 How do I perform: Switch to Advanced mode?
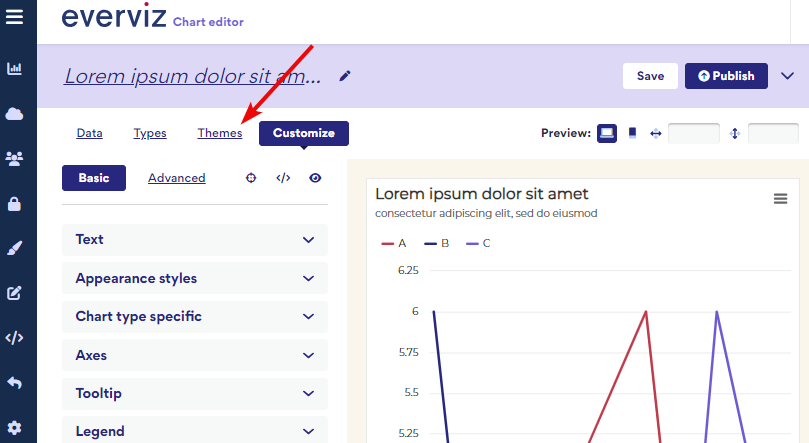(x=176, y=178)
